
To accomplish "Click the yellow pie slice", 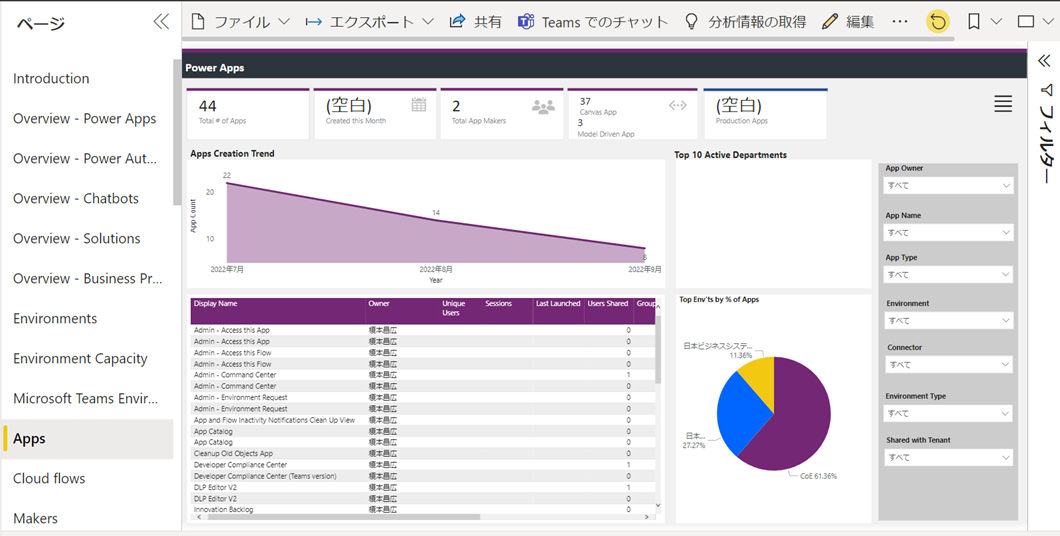I will click(758, 379).
